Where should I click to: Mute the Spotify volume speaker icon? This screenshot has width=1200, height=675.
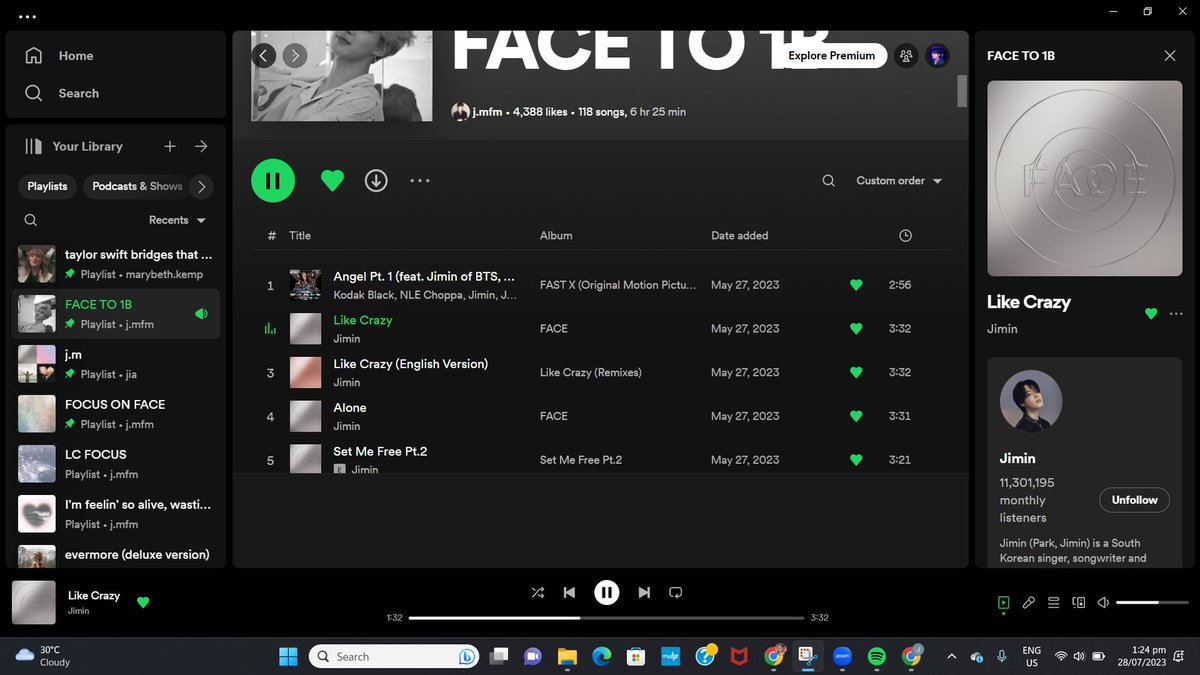point(1103,603)
